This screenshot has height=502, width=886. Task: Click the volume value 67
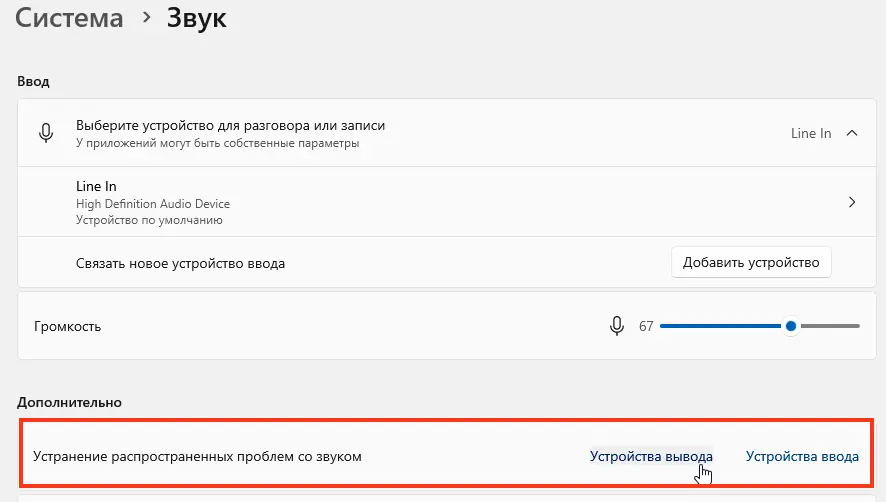pos(646,326)
